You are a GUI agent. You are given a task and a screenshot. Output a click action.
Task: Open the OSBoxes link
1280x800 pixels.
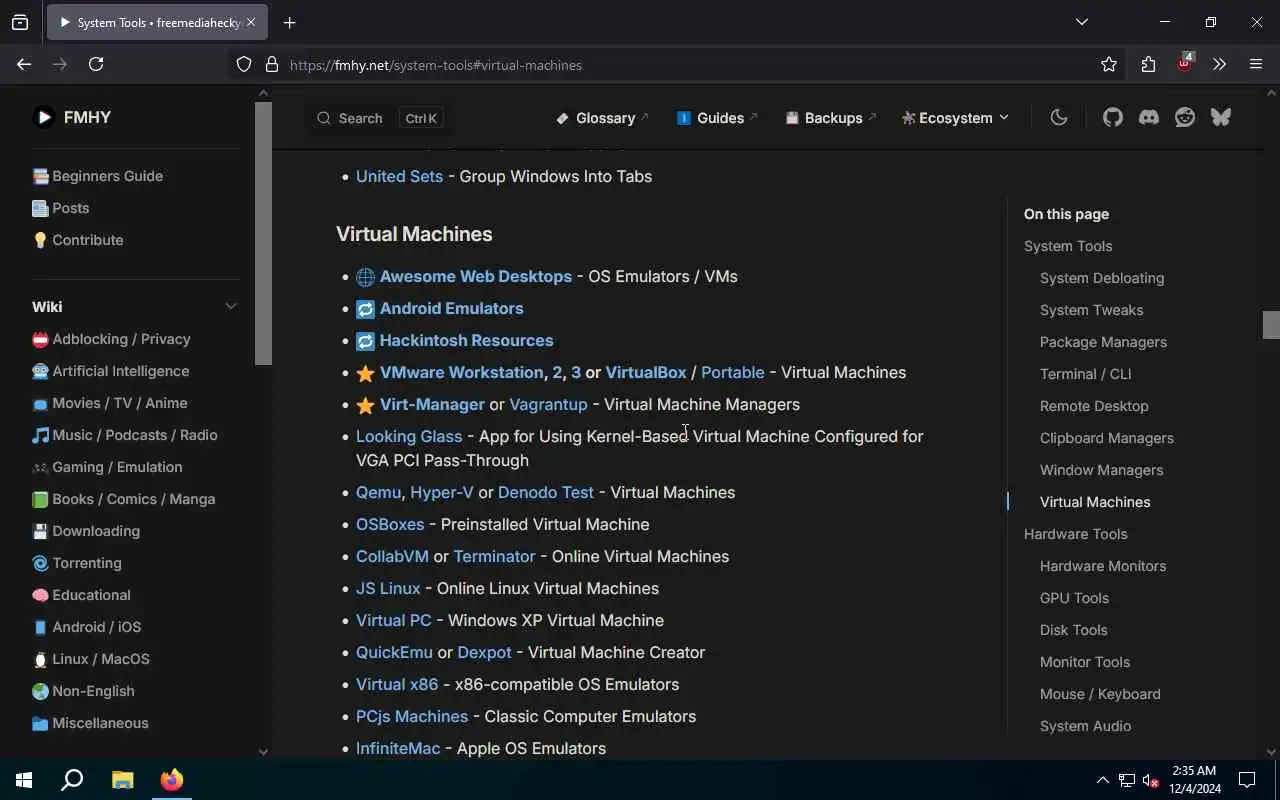[390, 524]
